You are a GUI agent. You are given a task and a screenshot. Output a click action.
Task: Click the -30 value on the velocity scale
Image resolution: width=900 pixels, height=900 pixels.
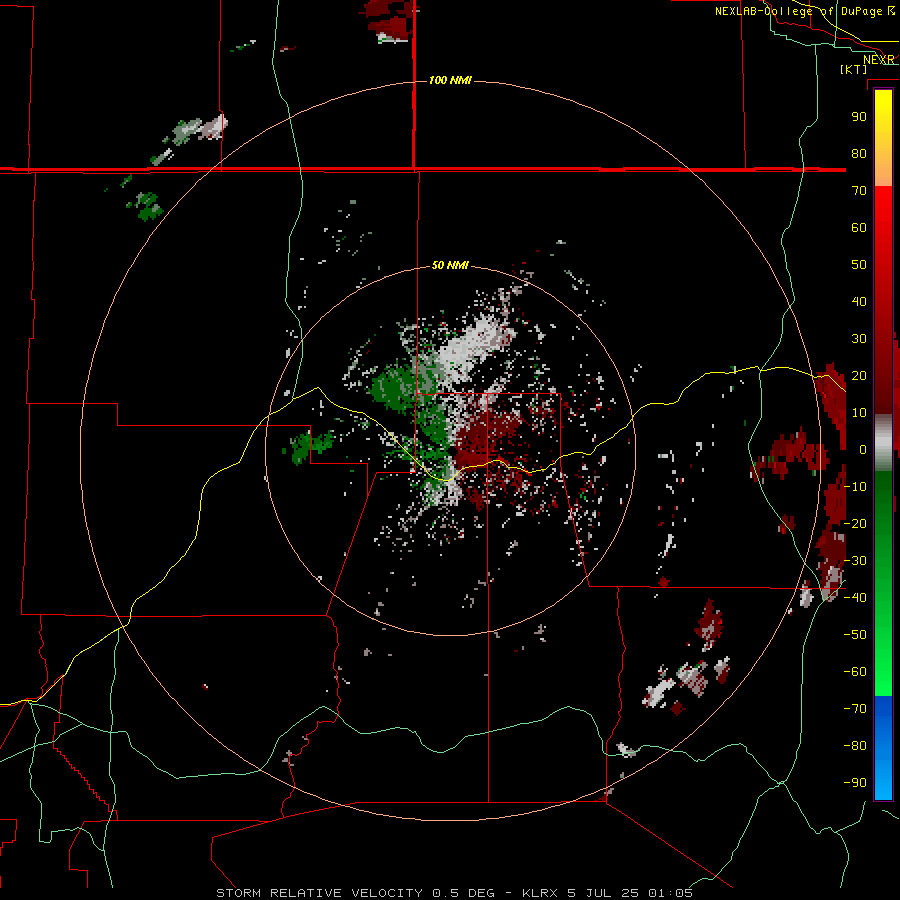pyautogui.click(x=855, y=561)
